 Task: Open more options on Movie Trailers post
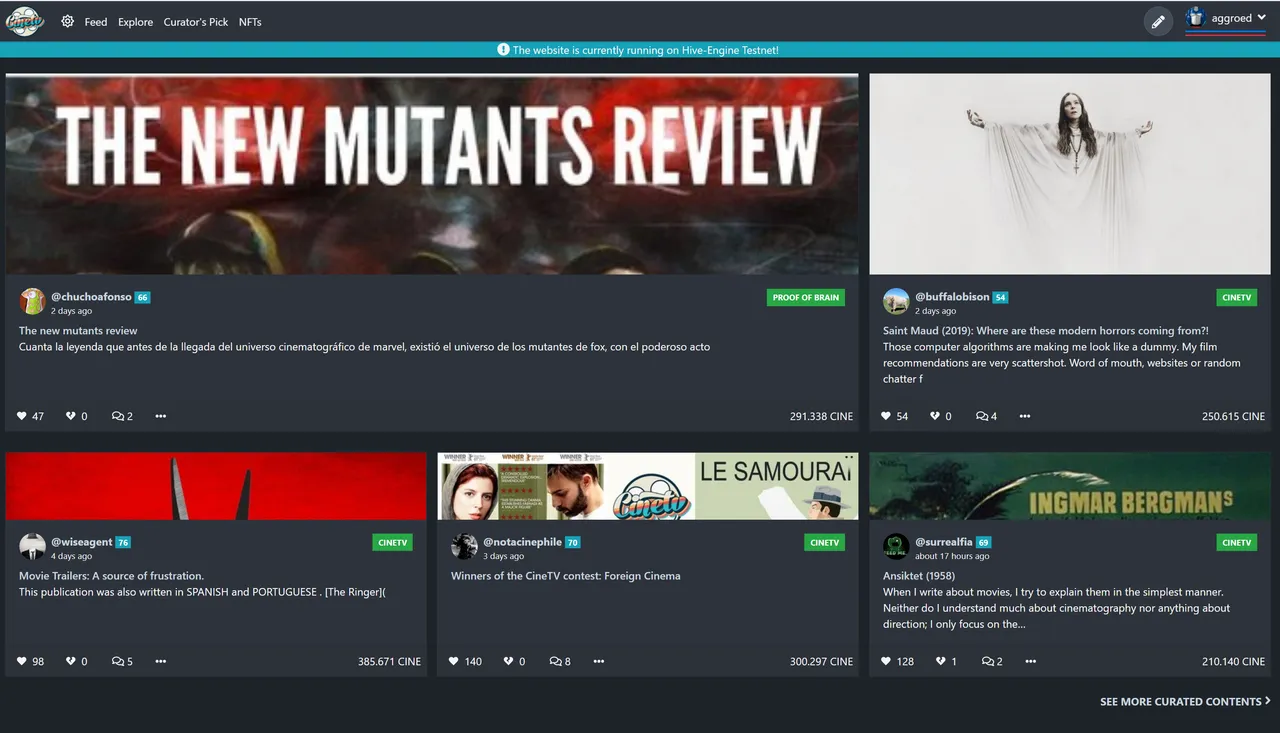coord(161,661)
